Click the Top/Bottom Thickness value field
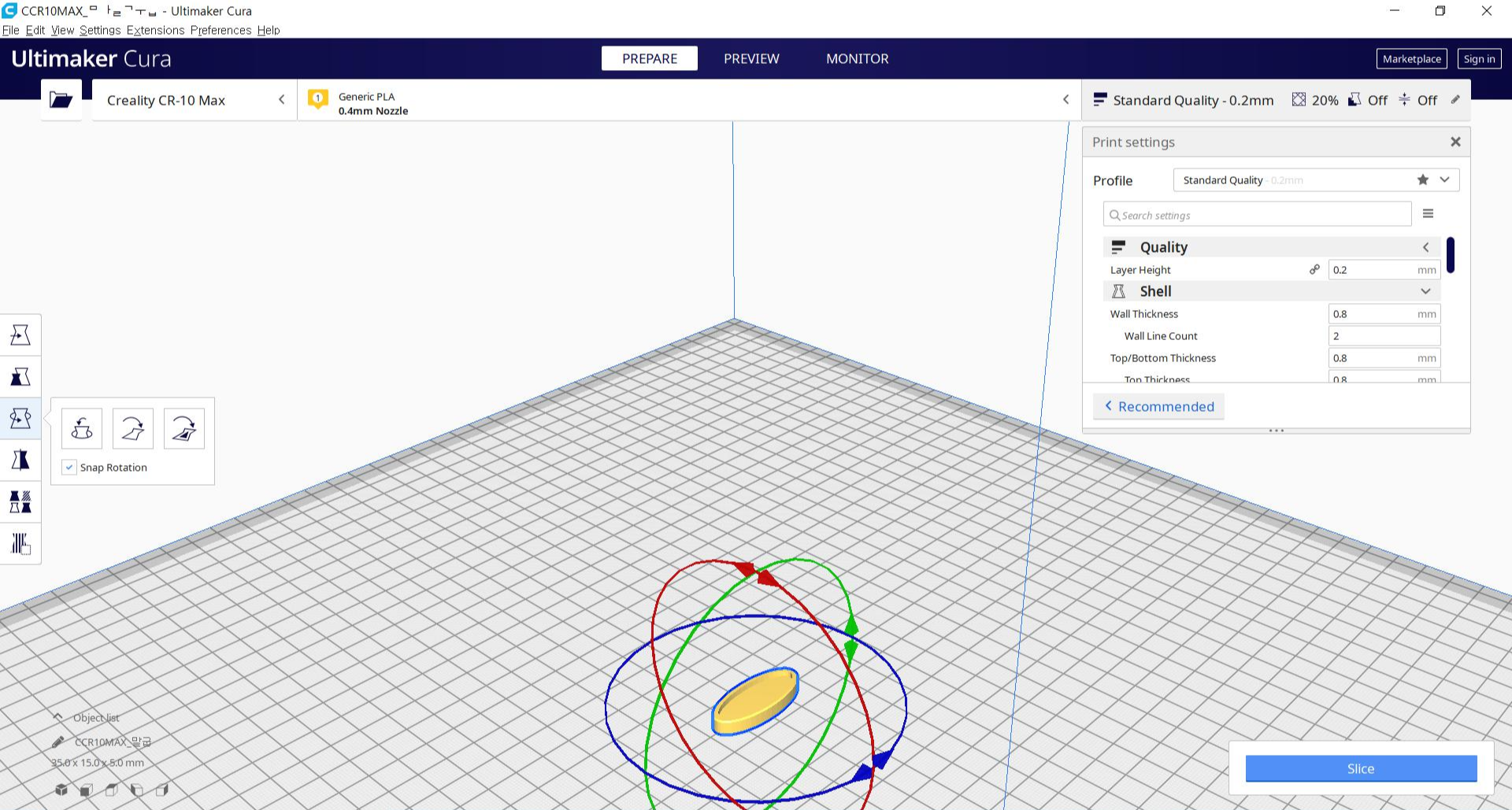The width and height of the screenshot is (1512, 810). tap(1384, 357)
